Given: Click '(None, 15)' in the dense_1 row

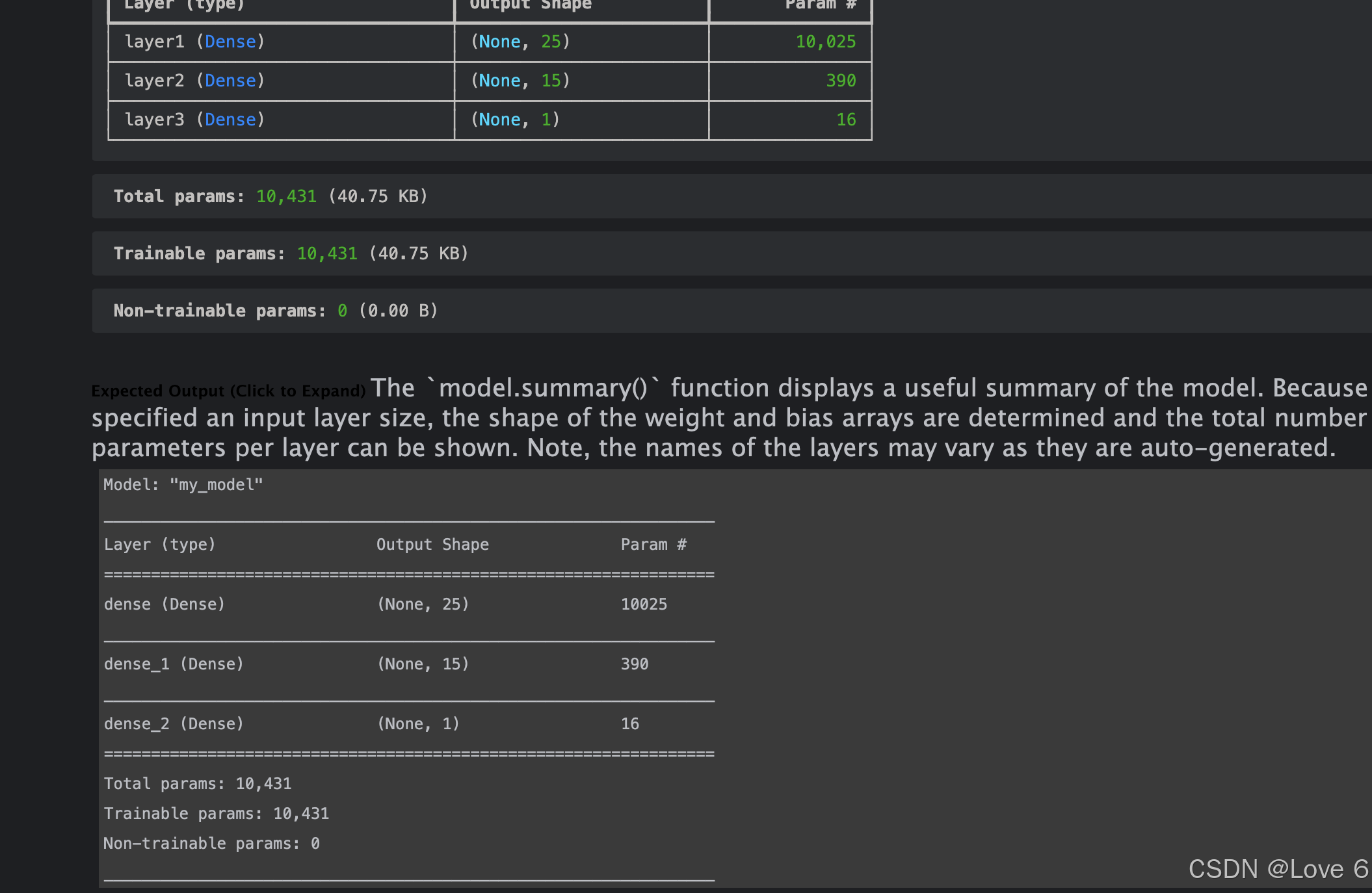Looking at the screenshot, I should [423, 664].
